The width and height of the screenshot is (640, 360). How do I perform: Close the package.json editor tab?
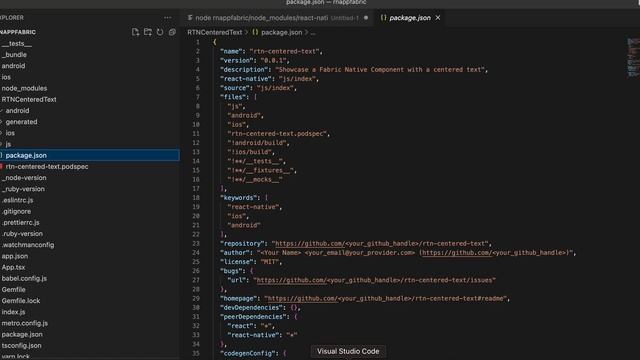[x=438, y=18]
